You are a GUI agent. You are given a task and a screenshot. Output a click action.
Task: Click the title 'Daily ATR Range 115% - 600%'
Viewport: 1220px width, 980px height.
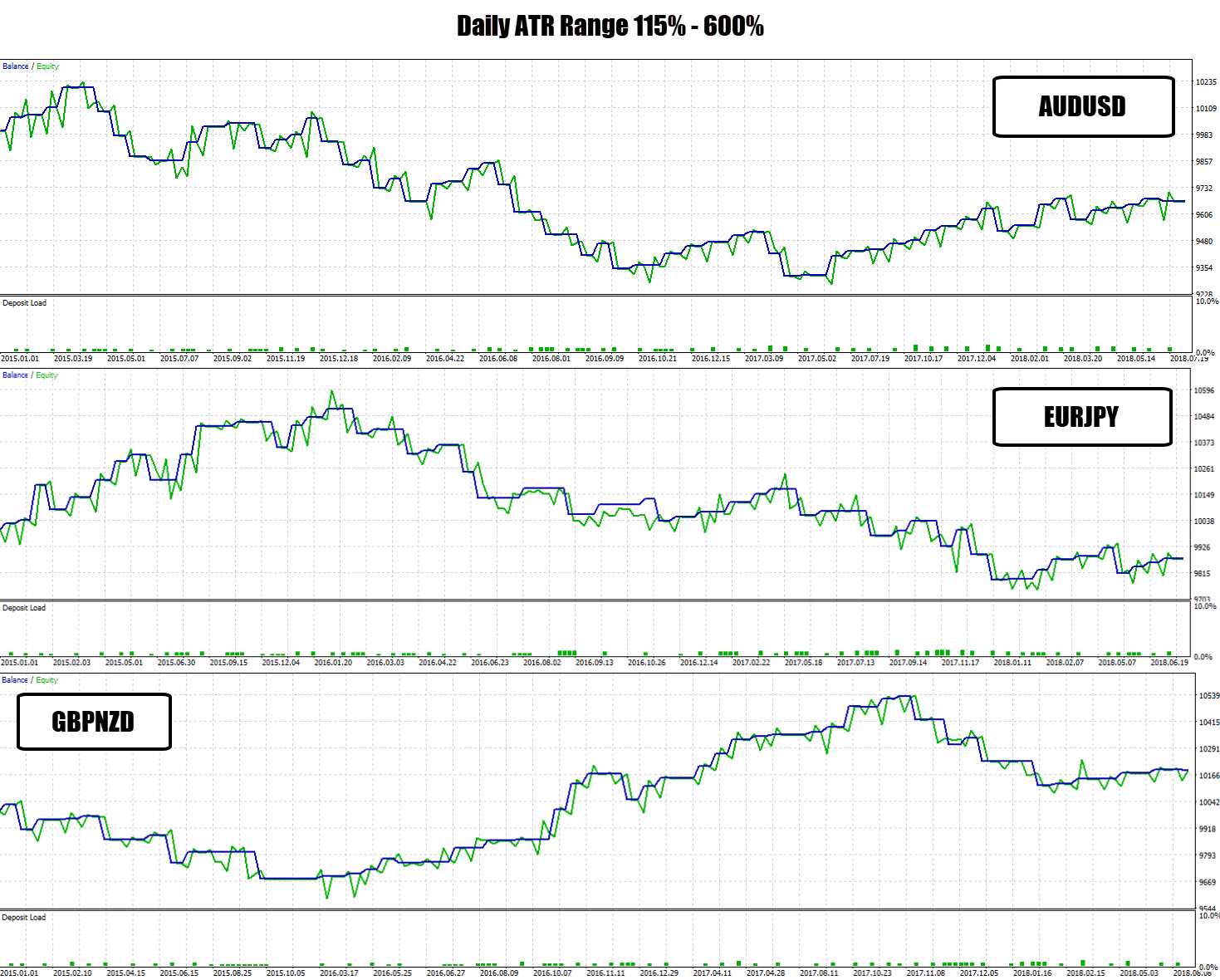click(610, 26)
